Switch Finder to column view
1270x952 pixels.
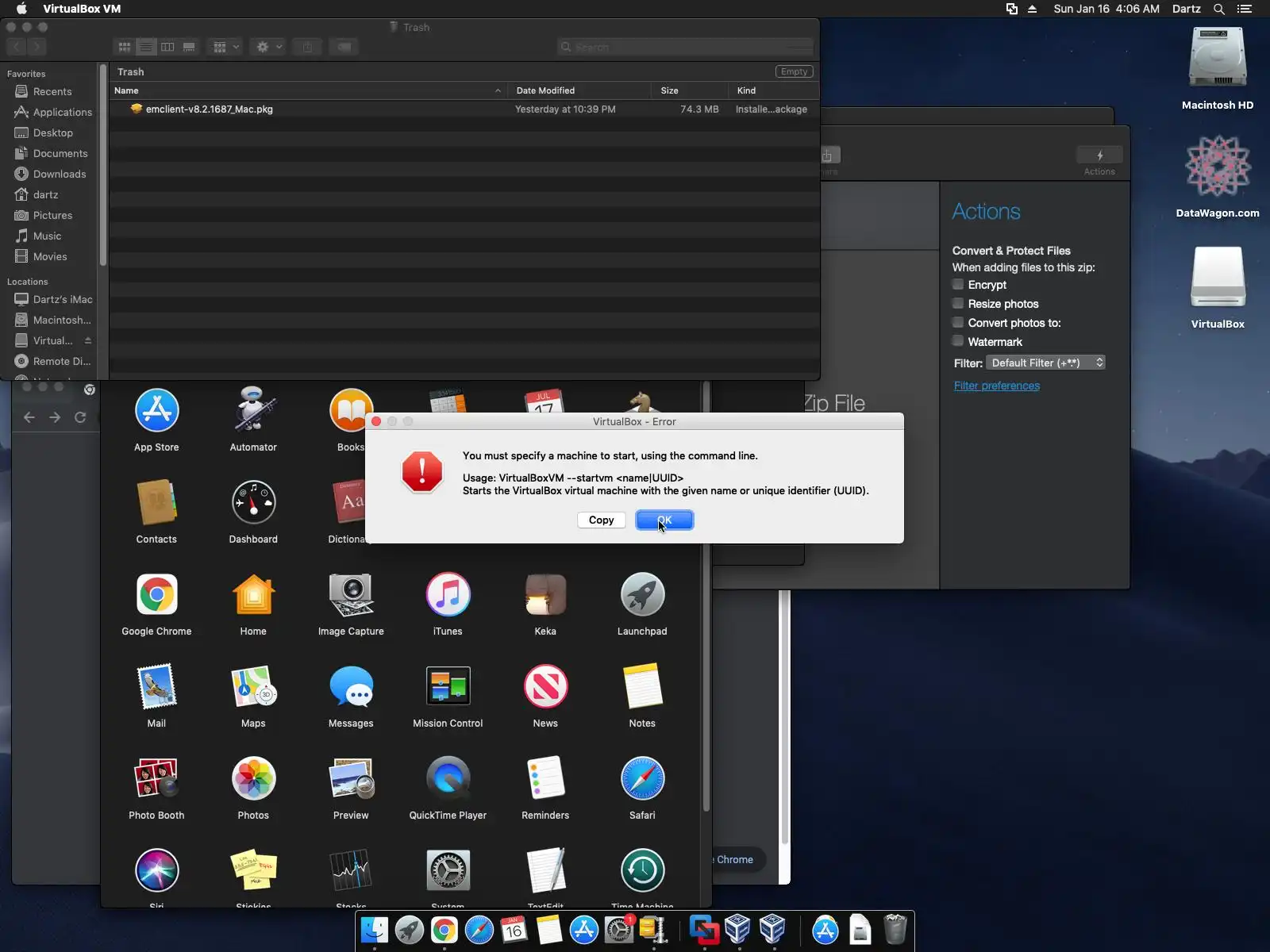click(x=167, y=47)
